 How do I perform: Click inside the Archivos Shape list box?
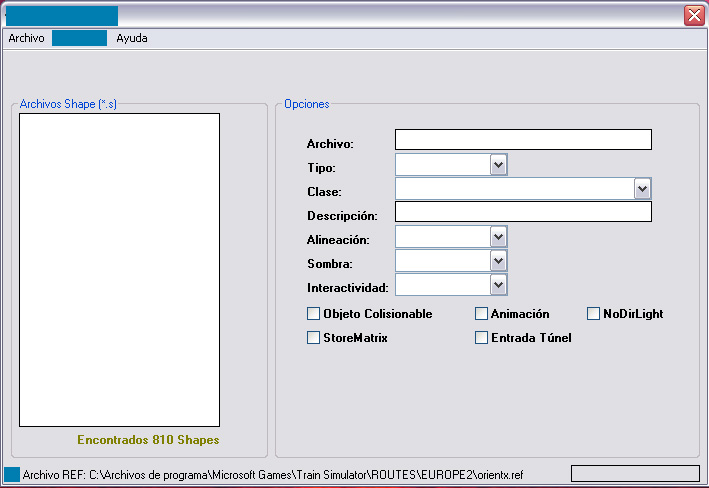(119, 270)
